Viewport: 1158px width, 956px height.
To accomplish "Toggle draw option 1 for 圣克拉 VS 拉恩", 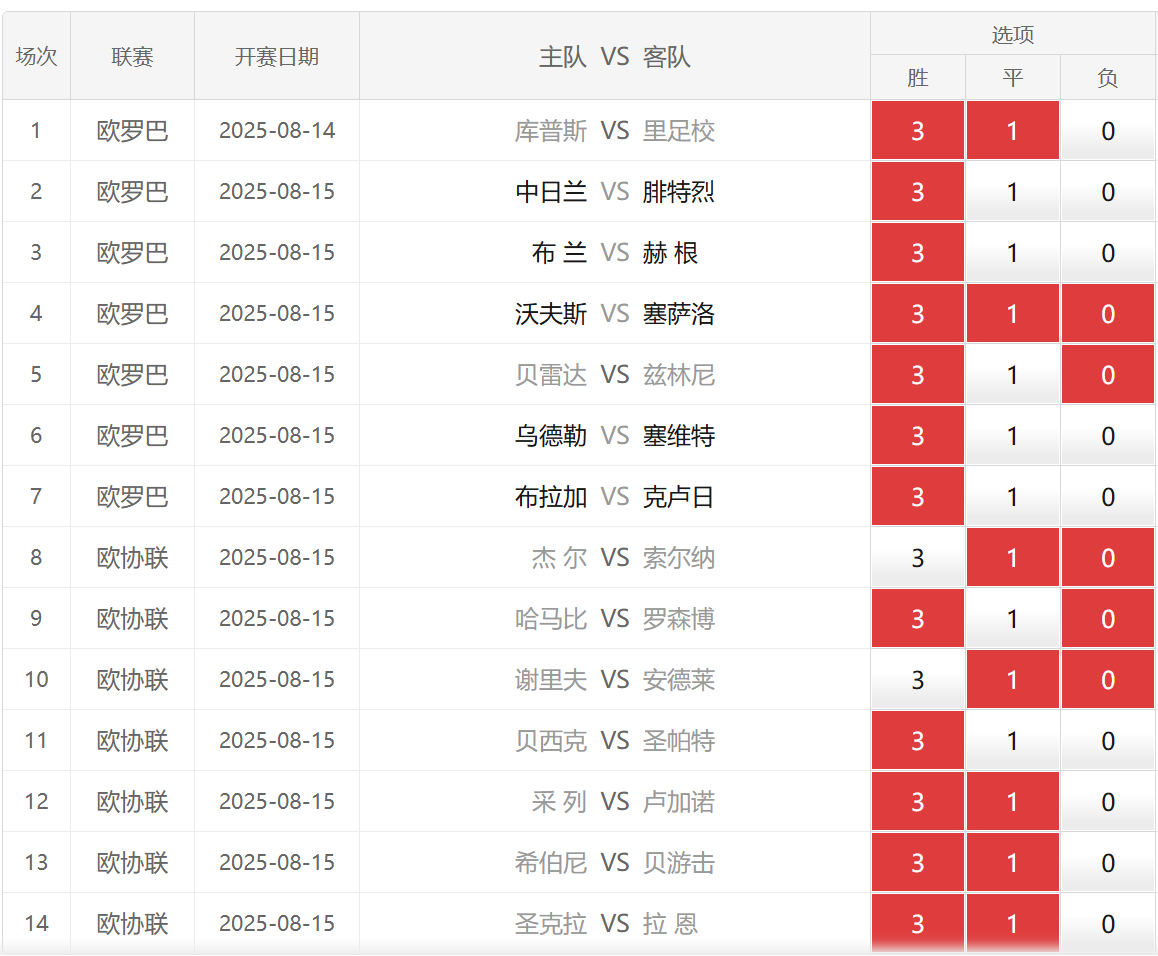I will coord(1013,923).
